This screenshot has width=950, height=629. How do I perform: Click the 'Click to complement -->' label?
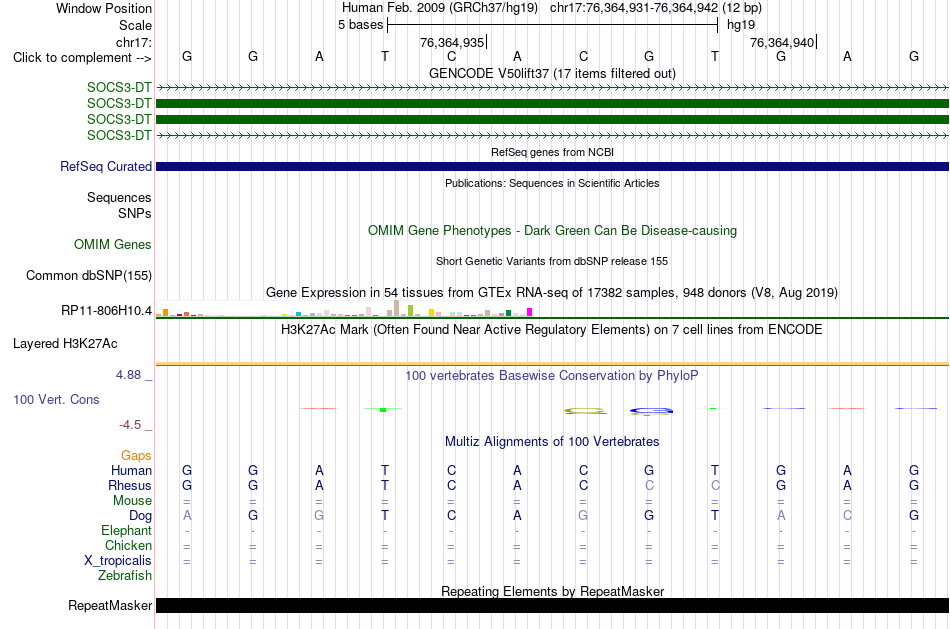click(82, 58)
